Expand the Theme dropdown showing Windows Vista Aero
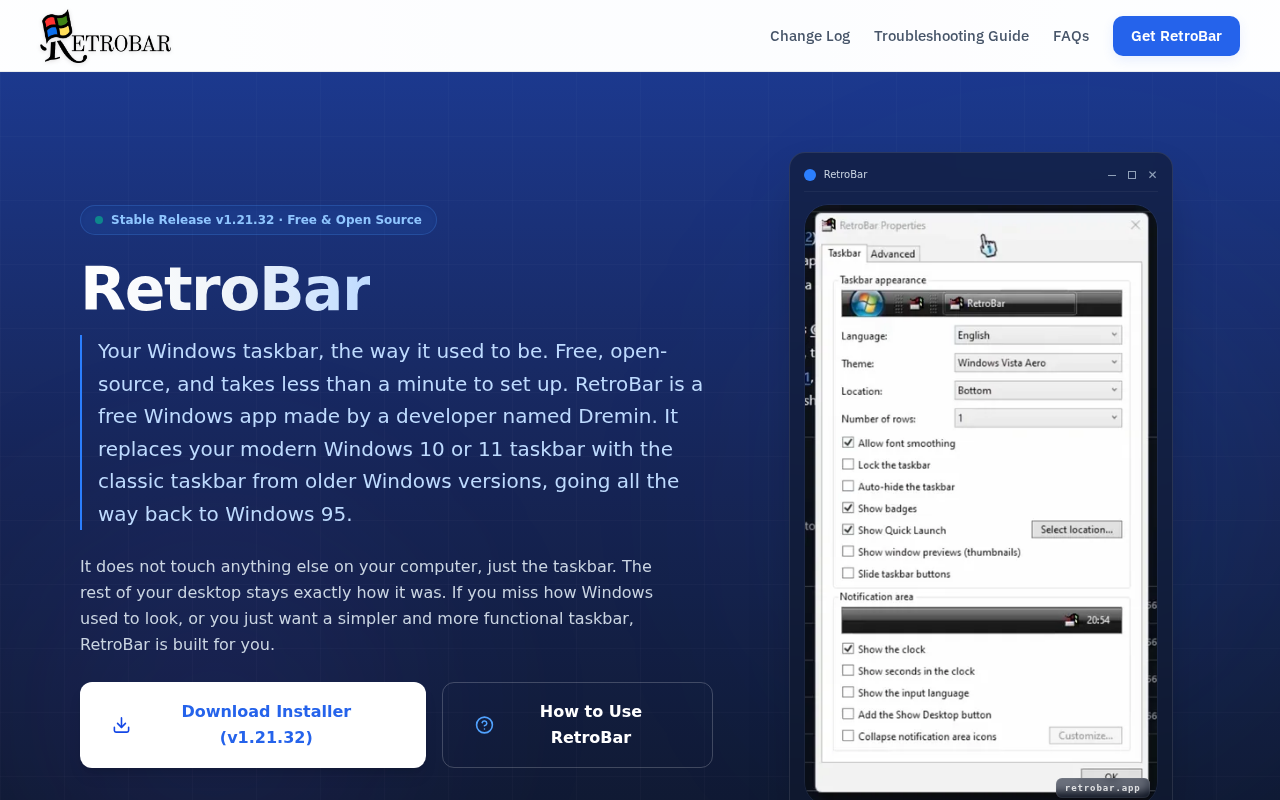This screenshot has width=1280, height=800. tap(1038, 363)
